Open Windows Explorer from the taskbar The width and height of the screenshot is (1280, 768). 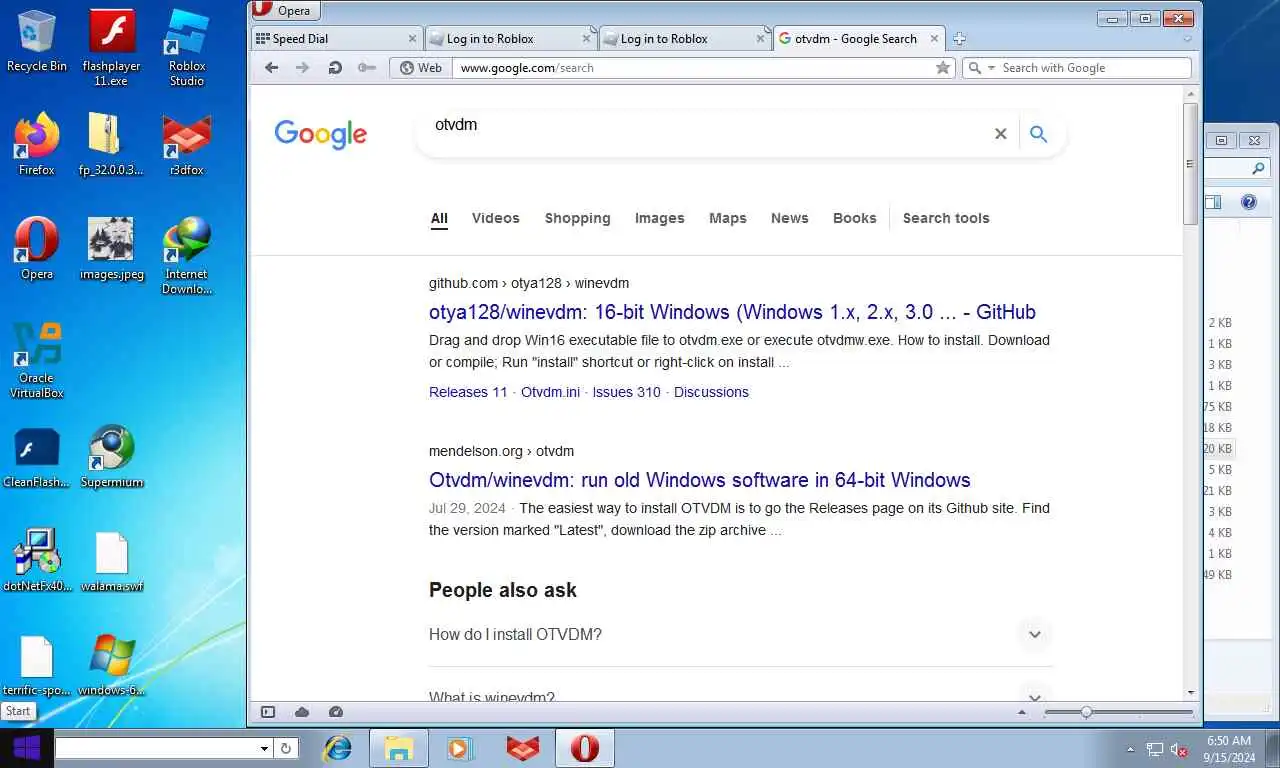click(x=398, y=748)
